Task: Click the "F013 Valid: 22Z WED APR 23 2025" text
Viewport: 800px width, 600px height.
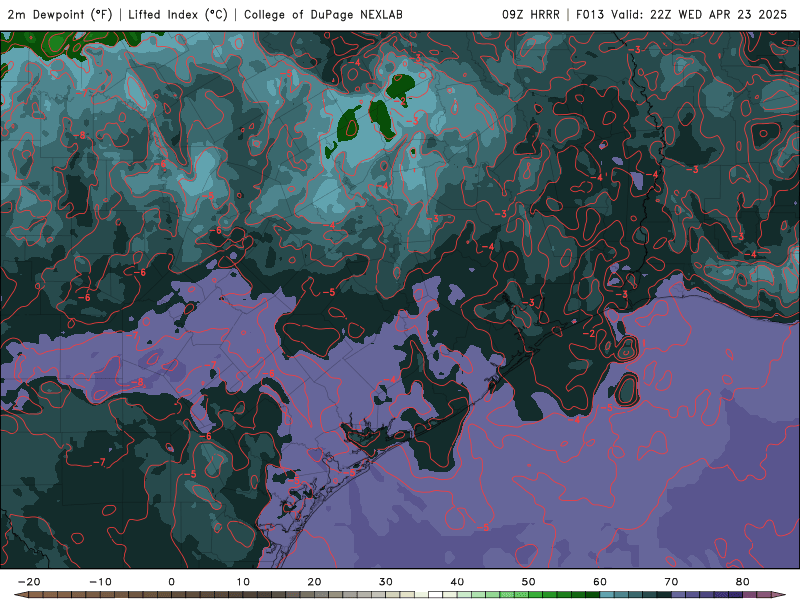Action: point(682,15)
